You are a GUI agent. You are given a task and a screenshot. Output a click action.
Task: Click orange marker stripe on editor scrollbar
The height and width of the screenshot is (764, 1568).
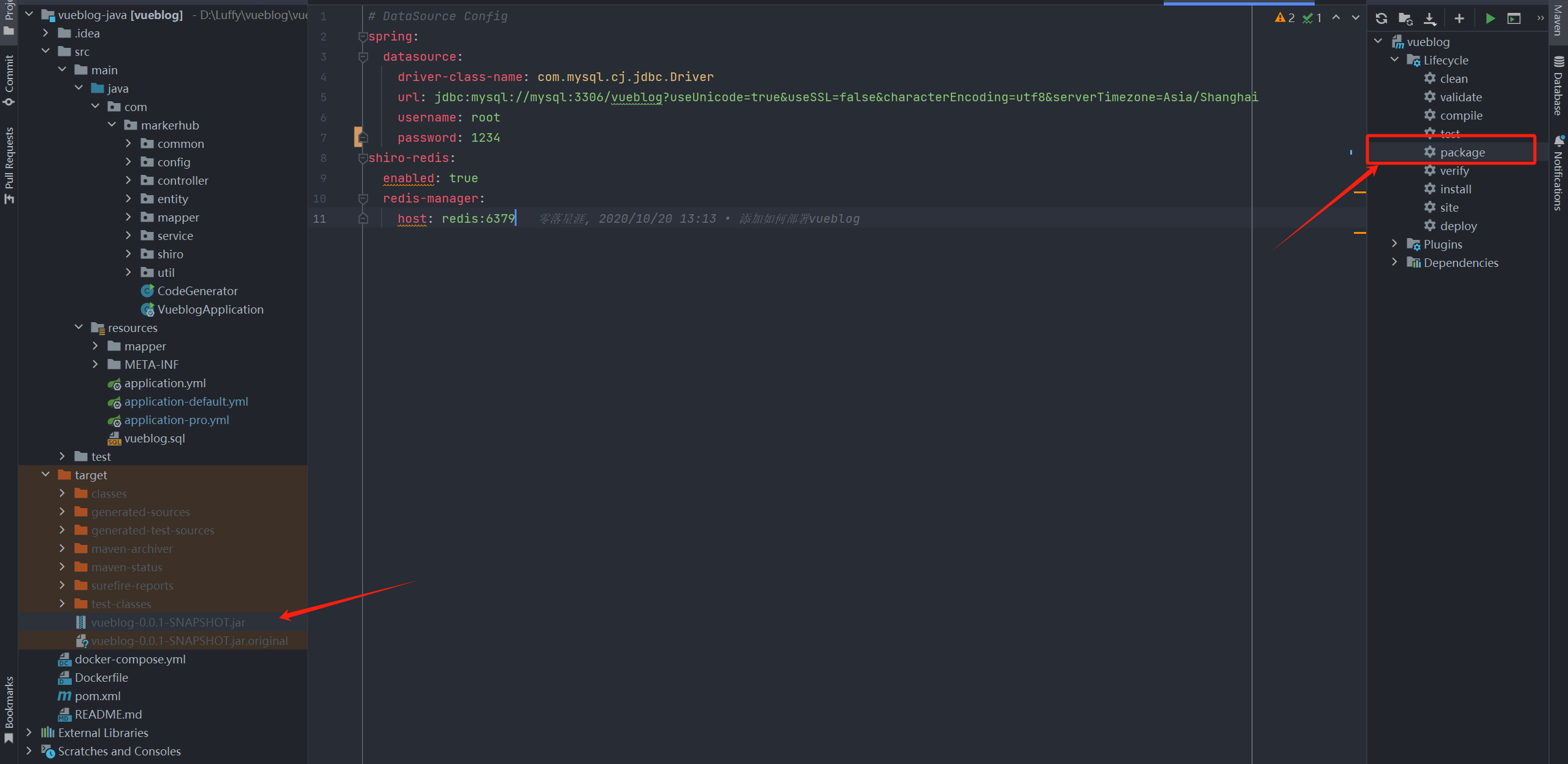(1359, 192)
